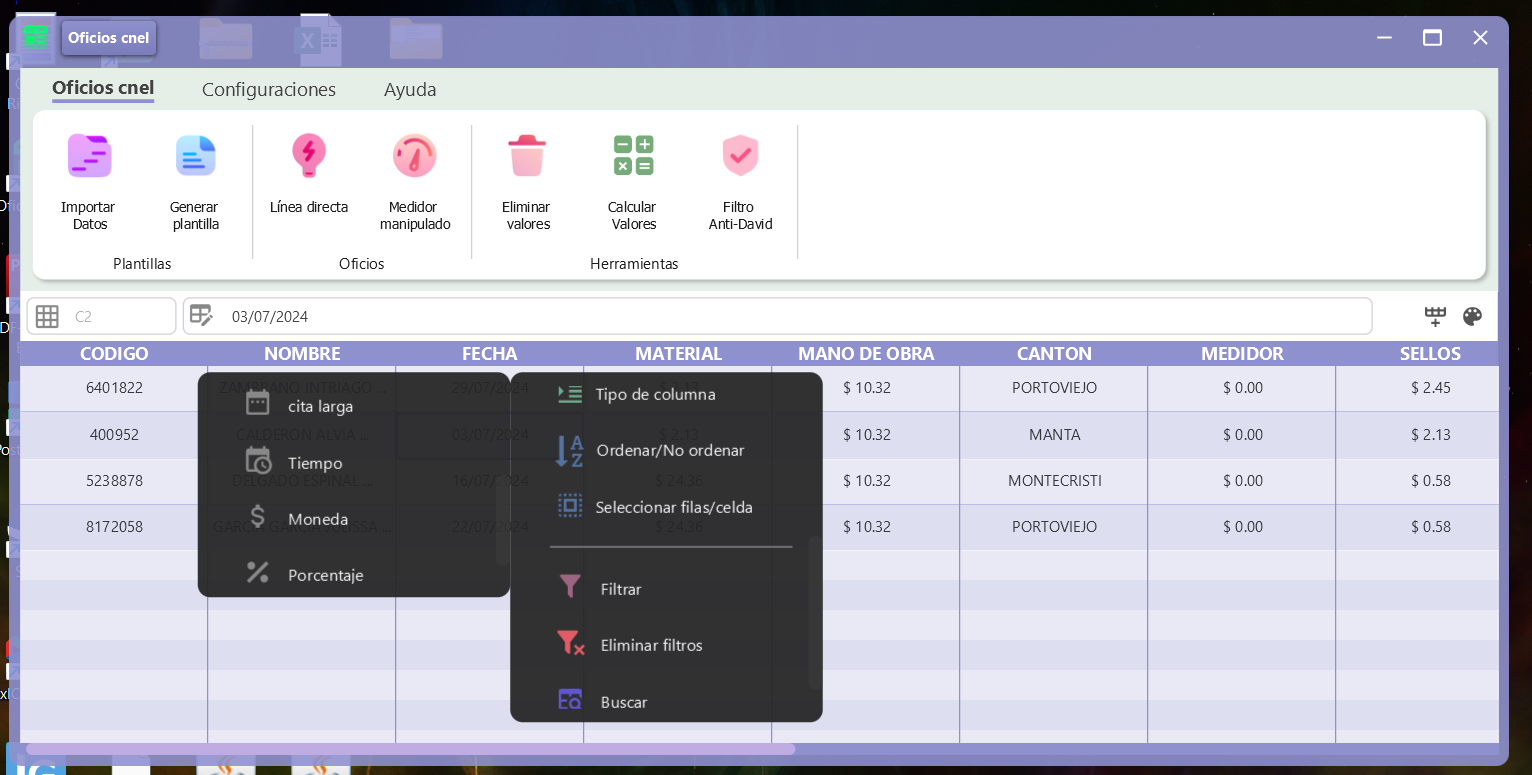Click the funnel icon for Filtrar

[x=570, y=586]
